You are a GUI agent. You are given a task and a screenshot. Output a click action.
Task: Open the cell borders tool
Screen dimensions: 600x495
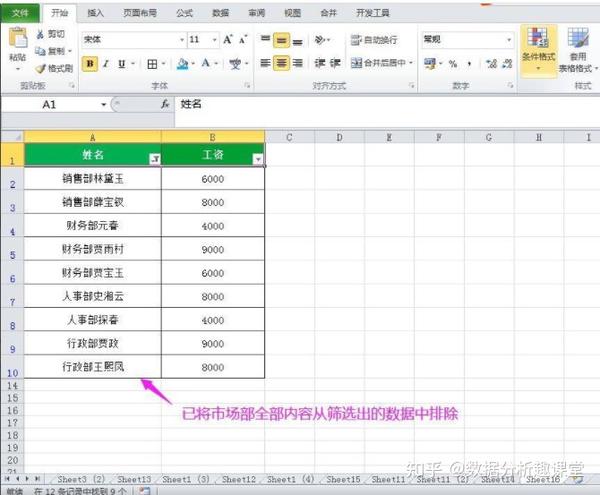[152, 64]
